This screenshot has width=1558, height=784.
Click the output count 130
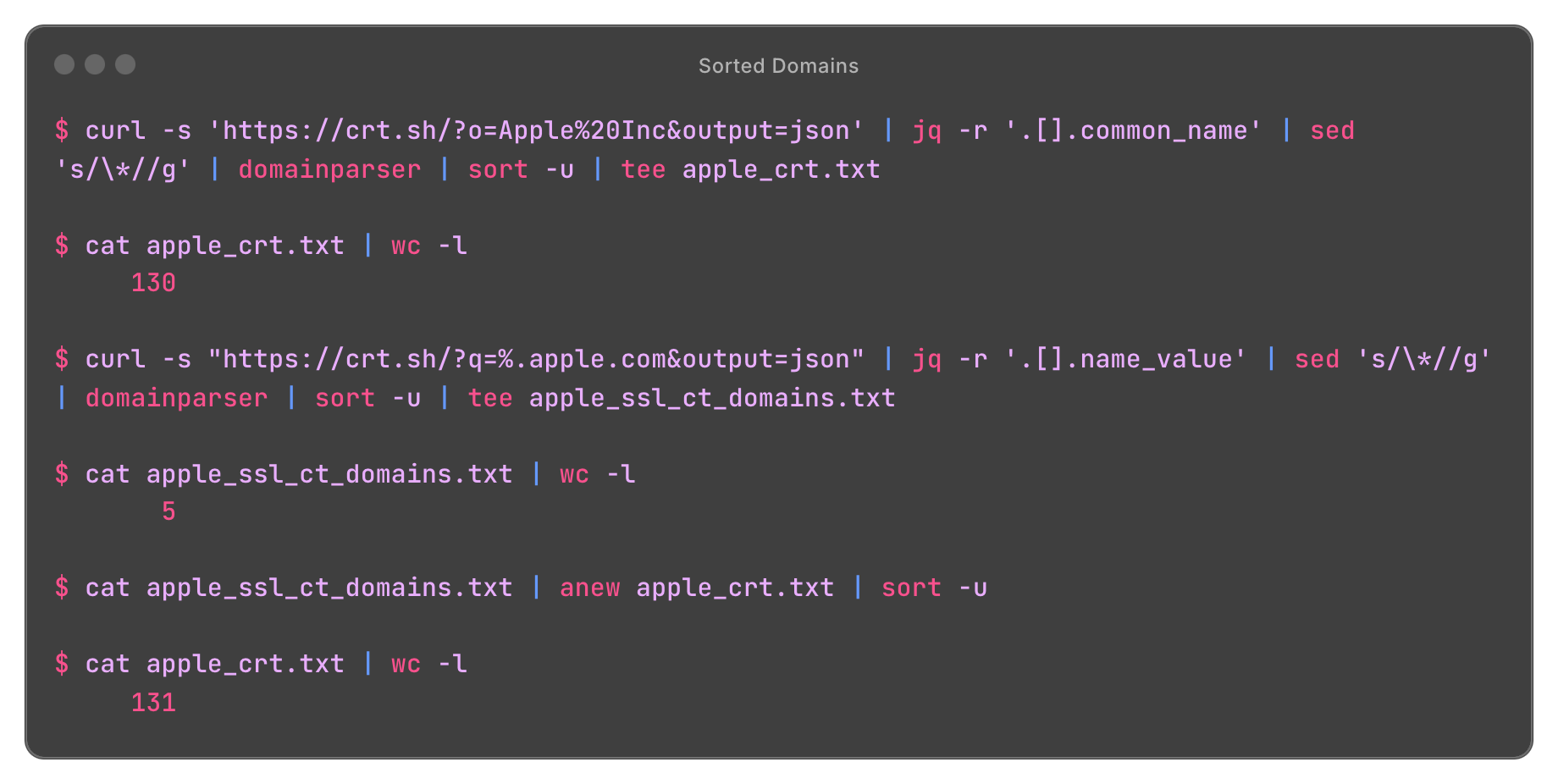153,283
